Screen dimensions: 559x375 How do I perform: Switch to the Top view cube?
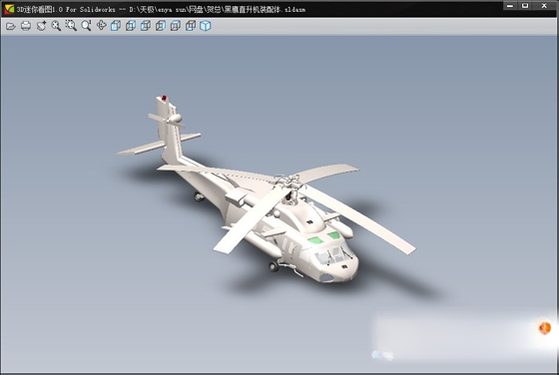[175, 26]
